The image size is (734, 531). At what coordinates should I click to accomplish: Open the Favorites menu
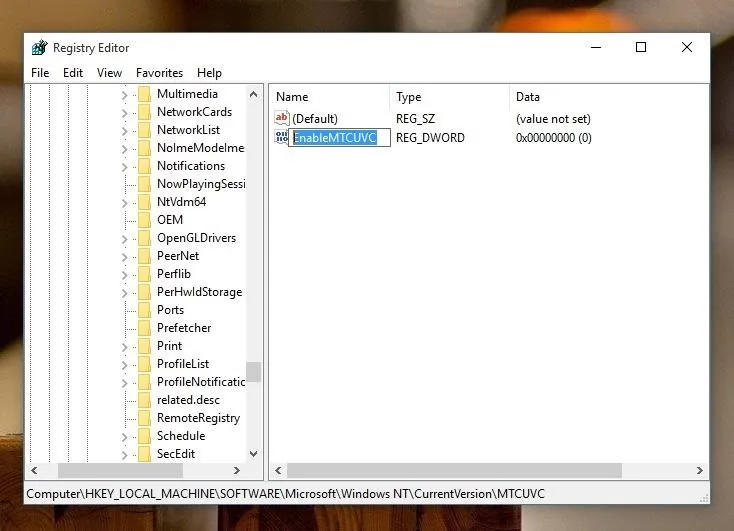click(x=159, y=73)
